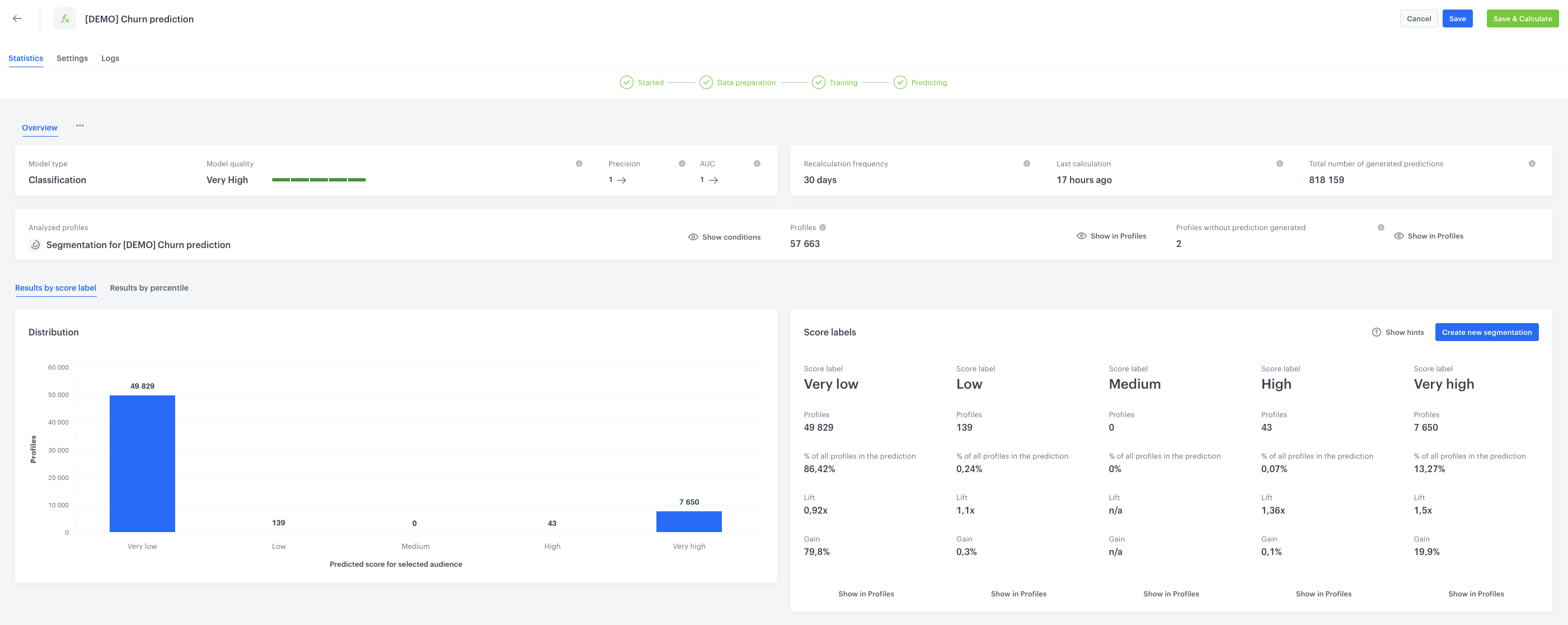Expand Precision details arrow
Screen dimensions: 1568x625
coord(622,180)
